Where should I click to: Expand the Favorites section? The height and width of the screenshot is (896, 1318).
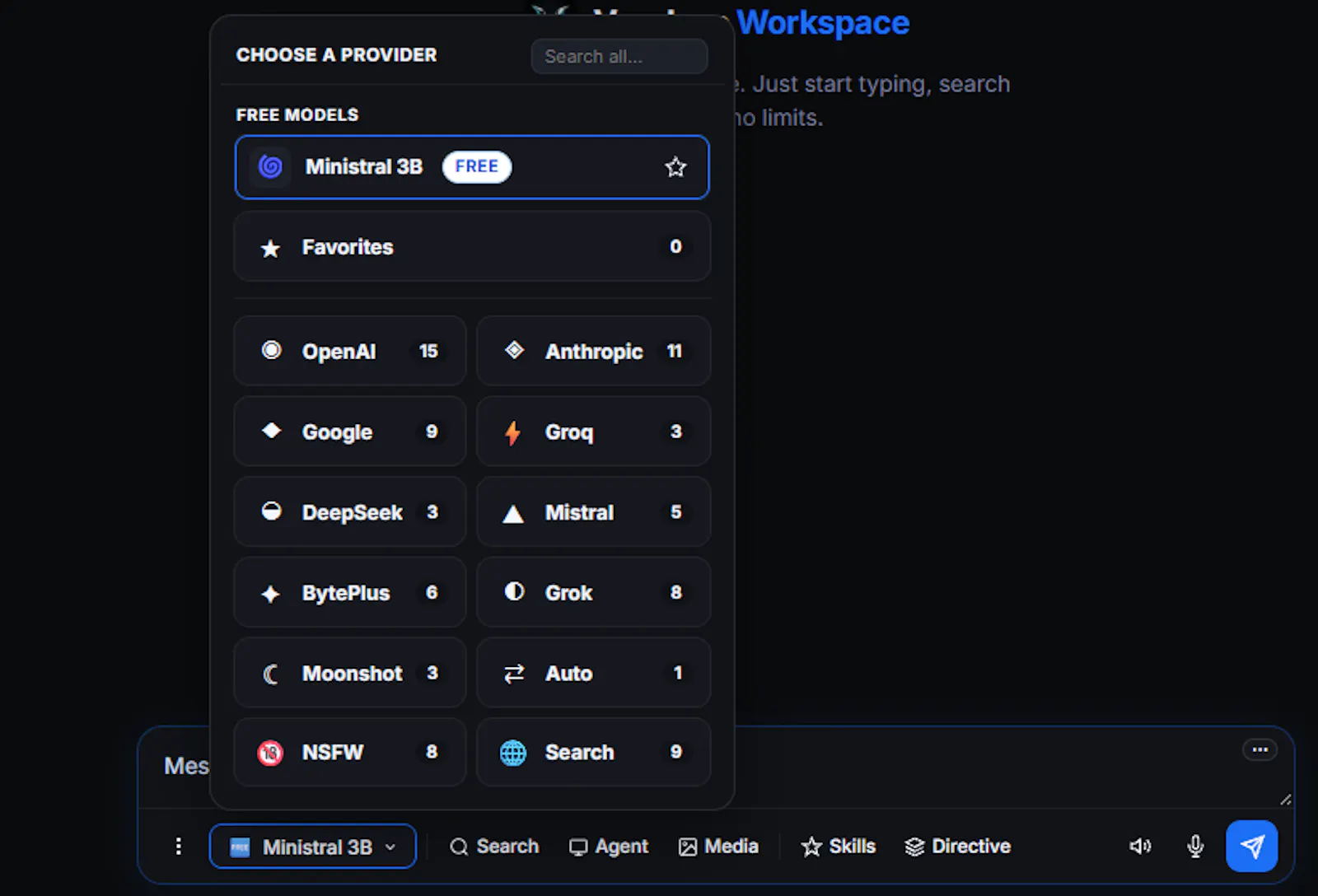point(472,246)
